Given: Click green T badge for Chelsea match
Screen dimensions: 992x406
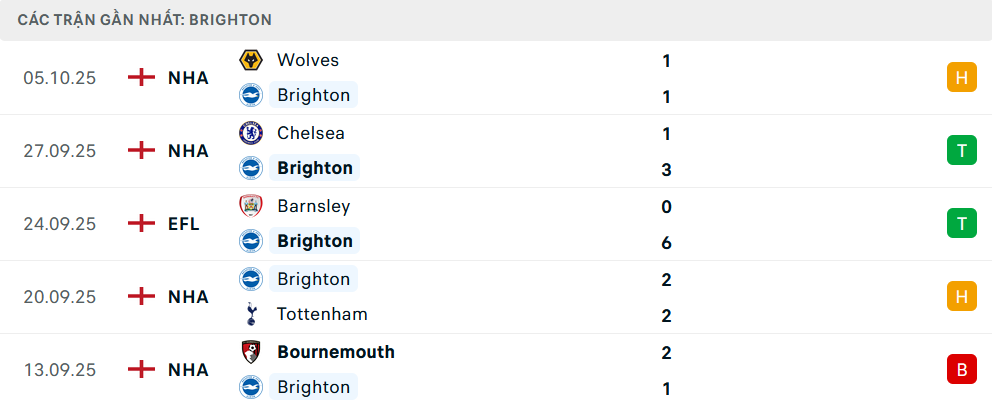Looking at the screenshot, I should (961, 151).
